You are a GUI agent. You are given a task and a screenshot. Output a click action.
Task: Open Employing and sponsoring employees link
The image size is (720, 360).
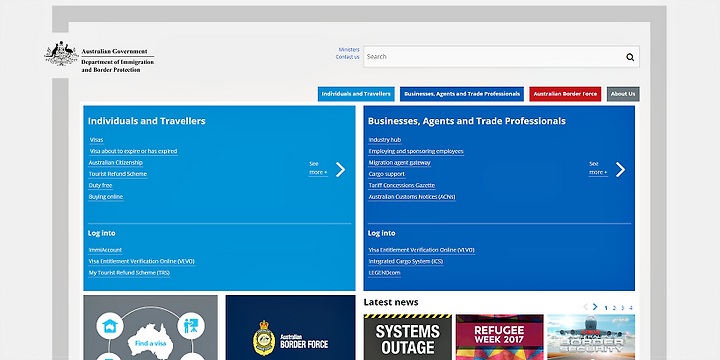(x=416, y=151)
